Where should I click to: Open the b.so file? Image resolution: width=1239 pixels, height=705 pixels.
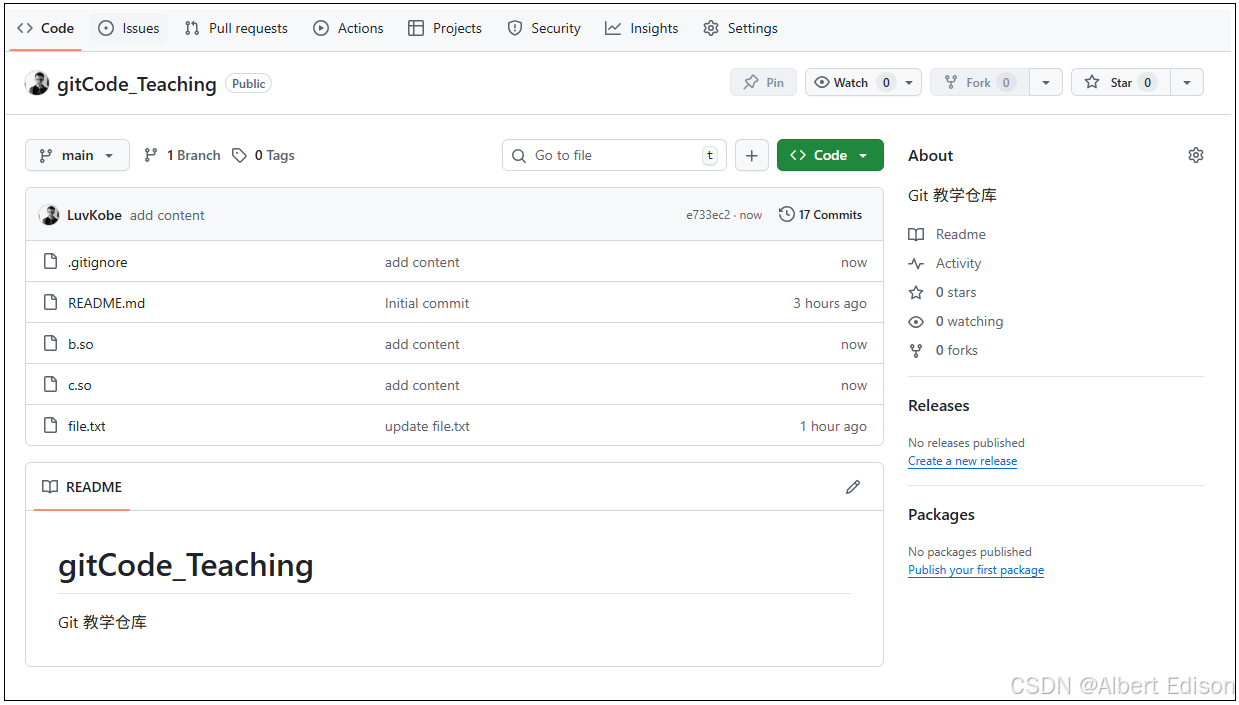tap(81, 344)
